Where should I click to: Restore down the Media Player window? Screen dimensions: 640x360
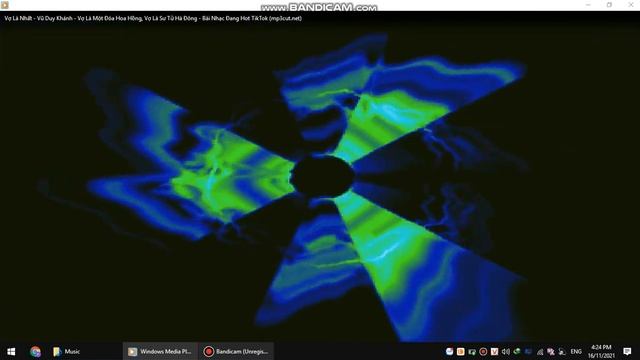(x=609, y=5)
